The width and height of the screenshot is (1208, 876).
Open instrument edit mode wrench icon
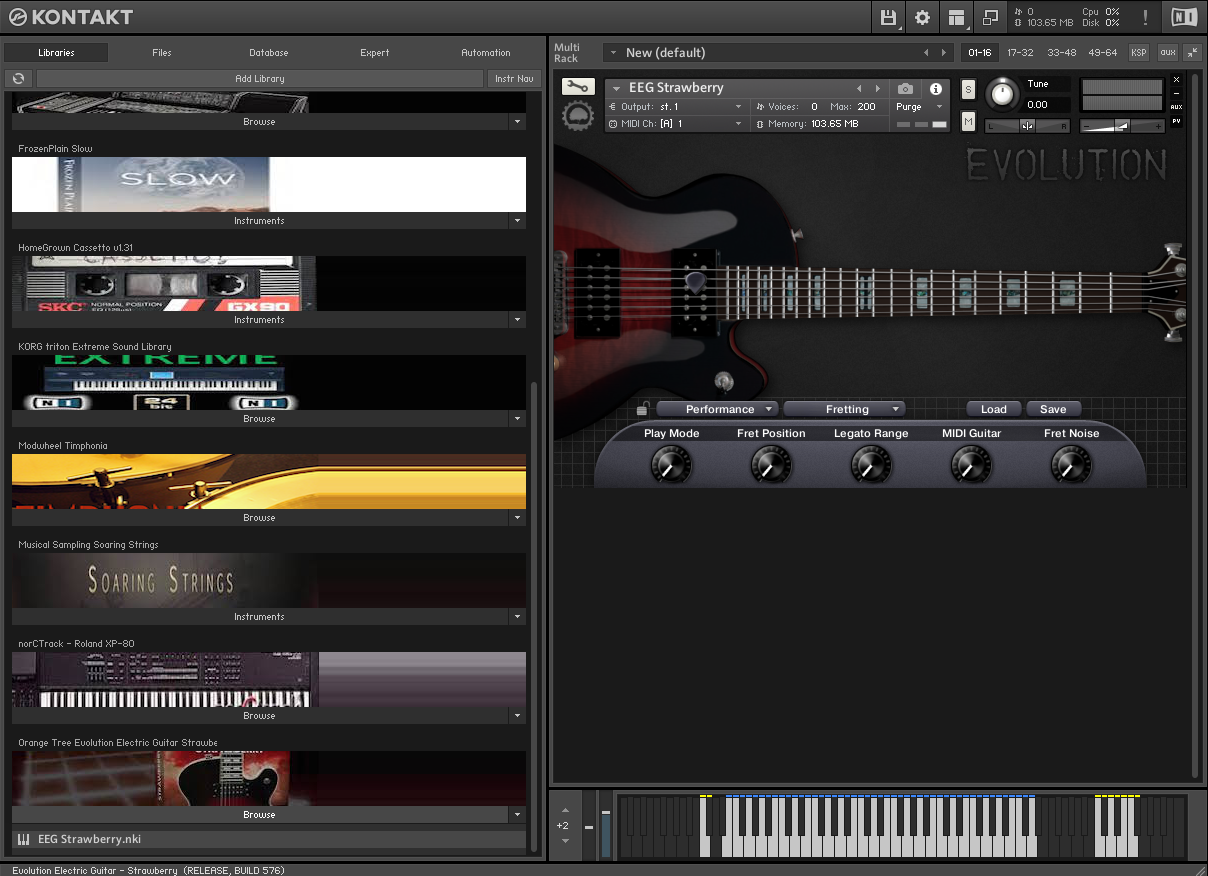coord(577,87)
